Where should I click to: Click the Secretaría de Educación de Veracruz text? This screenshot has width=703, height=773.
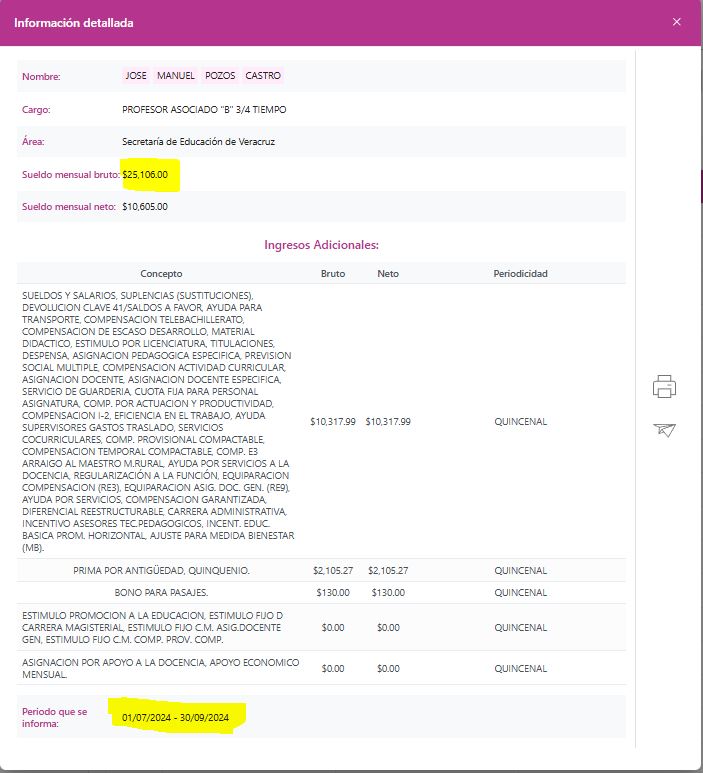[198, 142]
